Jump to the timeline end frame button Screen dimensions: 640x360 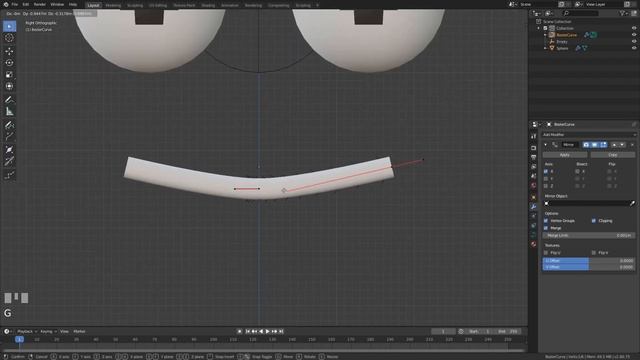click(281, 331)
